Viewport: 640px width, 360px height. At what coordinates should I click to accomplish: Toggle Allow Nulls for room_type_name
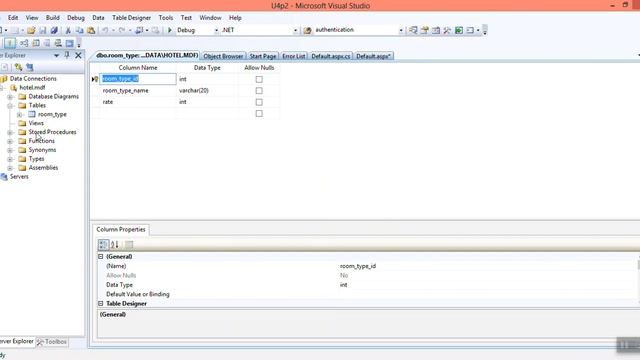(x=259, y=91)
